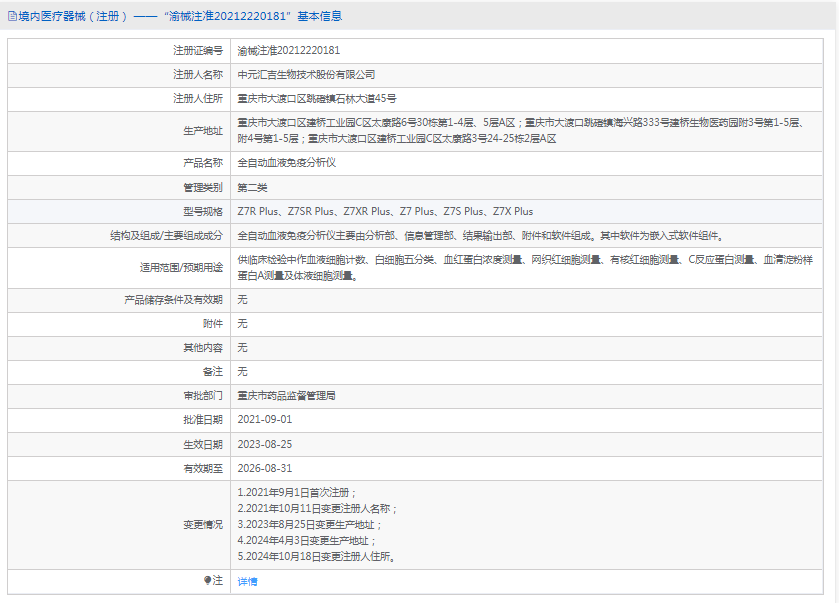Select change entry 5.2024年10月18日变更注册人住所
The height and width of the screenshot is (603, 839).
[x=317, y=556]
